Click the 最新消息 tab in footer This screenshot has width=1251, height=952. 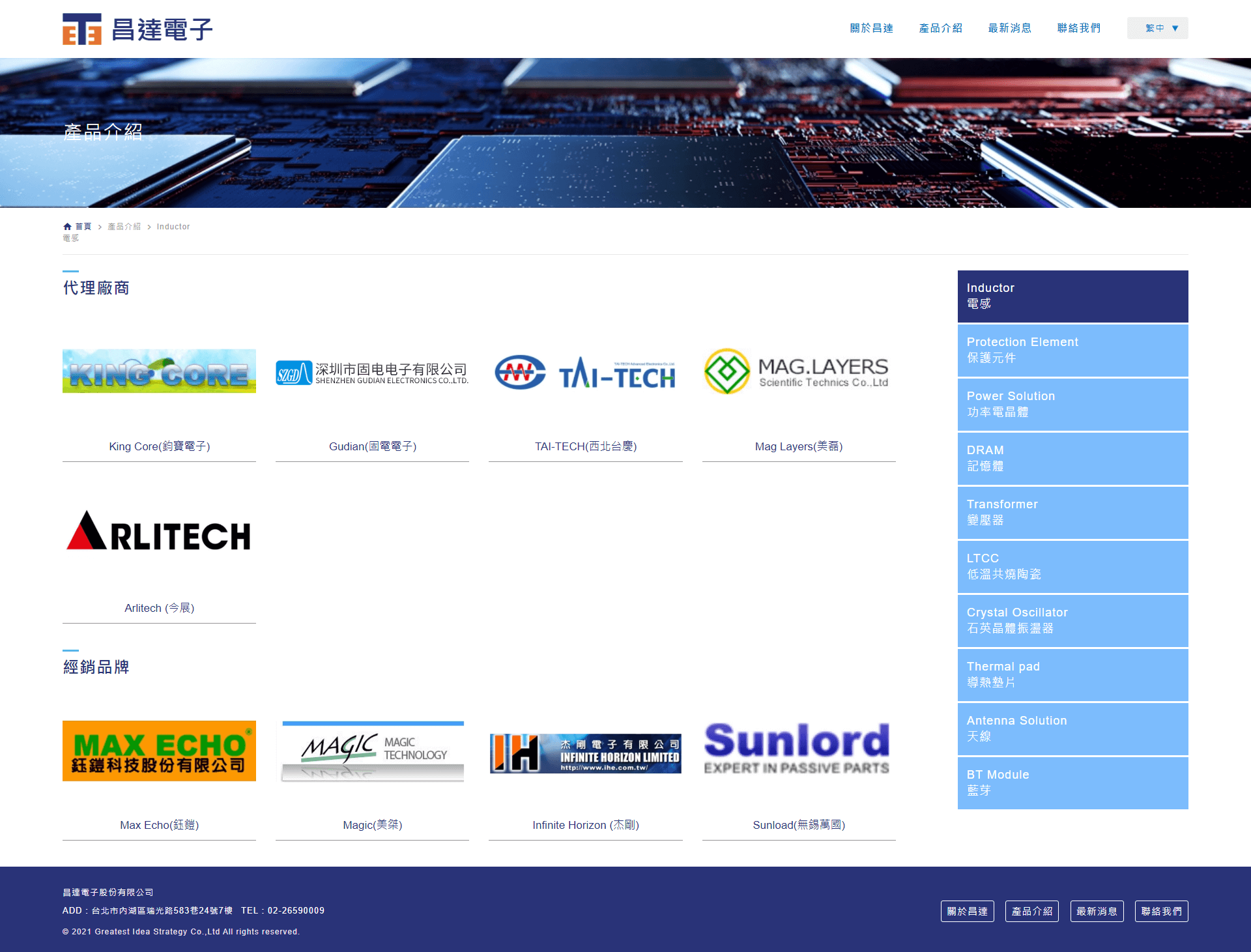click(x=1097, y=910)
